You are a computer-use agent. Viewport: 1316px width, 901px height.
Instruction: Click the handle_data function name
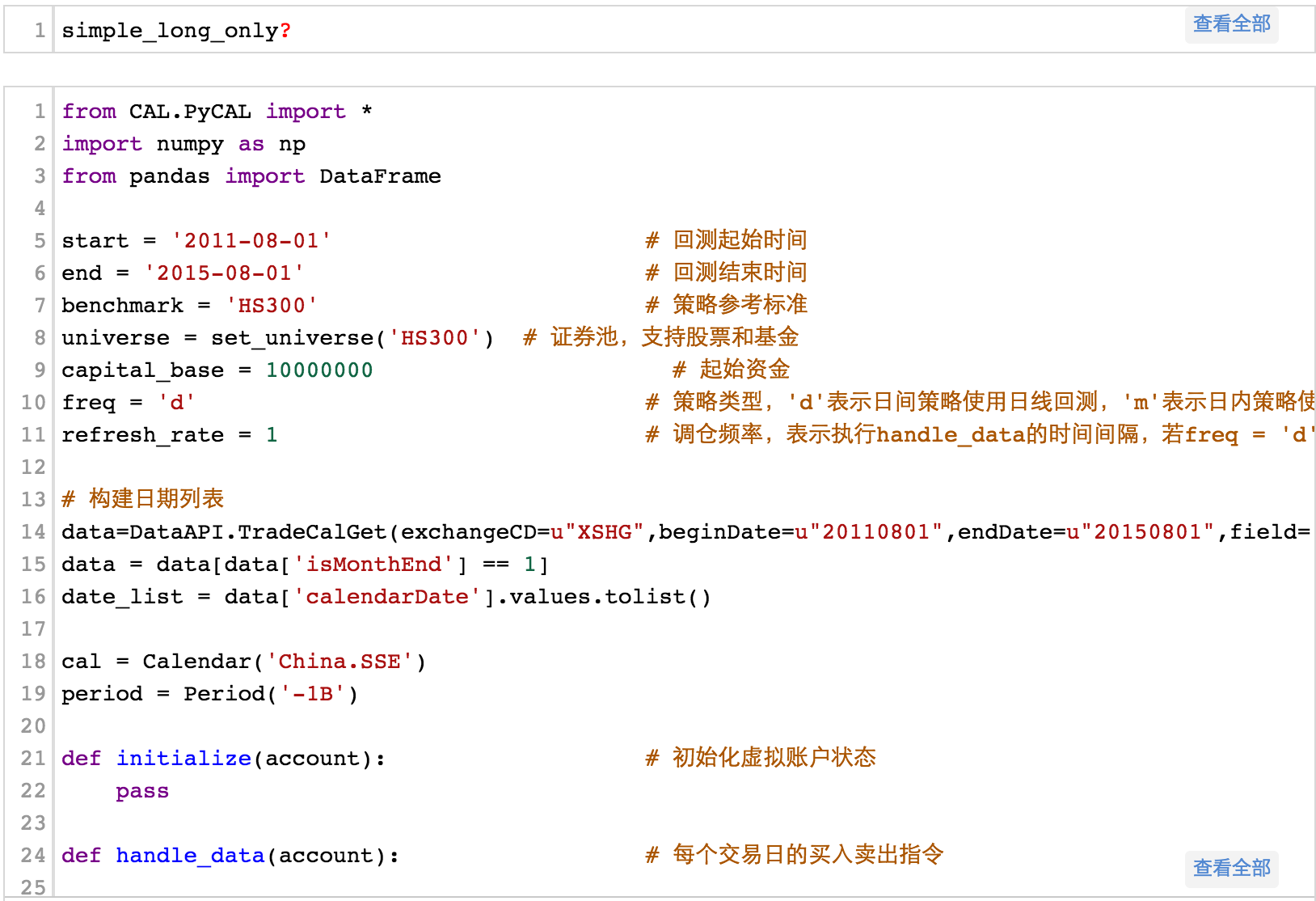pos(190,856)
